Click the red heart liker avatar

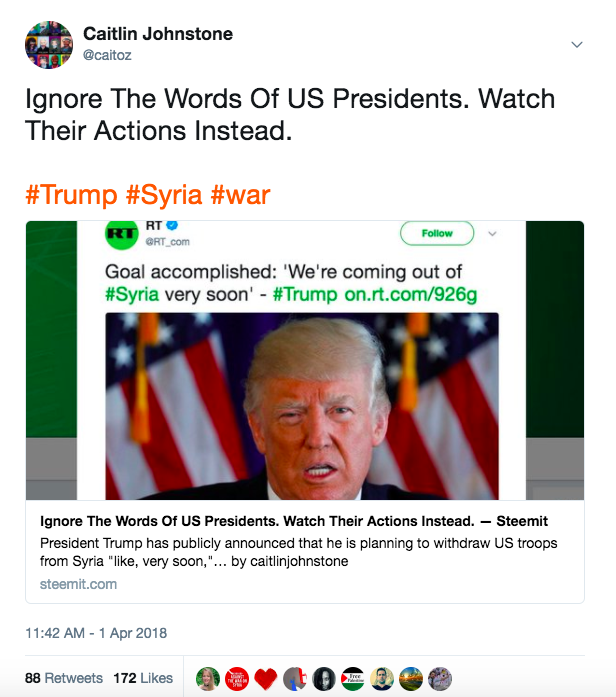pos(265,679)
